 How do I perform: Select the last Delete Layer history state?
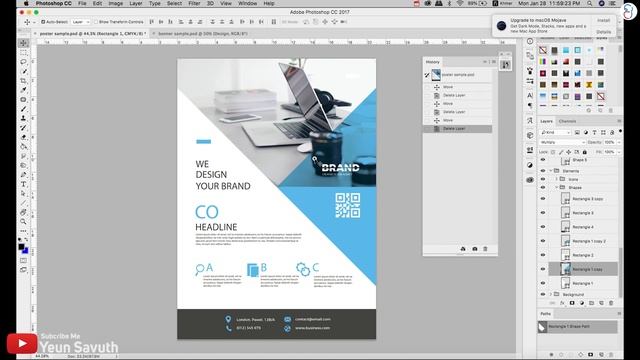[x=458, y=129]
